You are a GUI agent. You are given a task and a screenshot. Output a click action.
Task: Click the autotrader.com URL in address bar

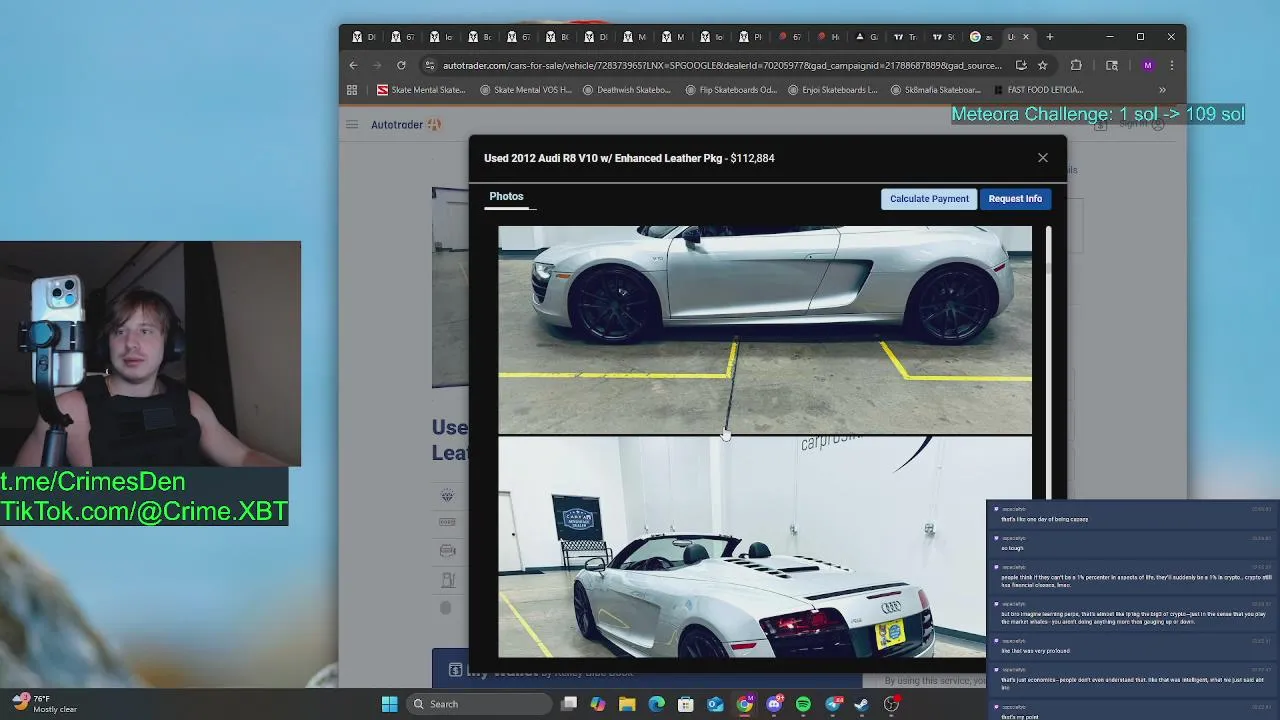click(722, 65)
